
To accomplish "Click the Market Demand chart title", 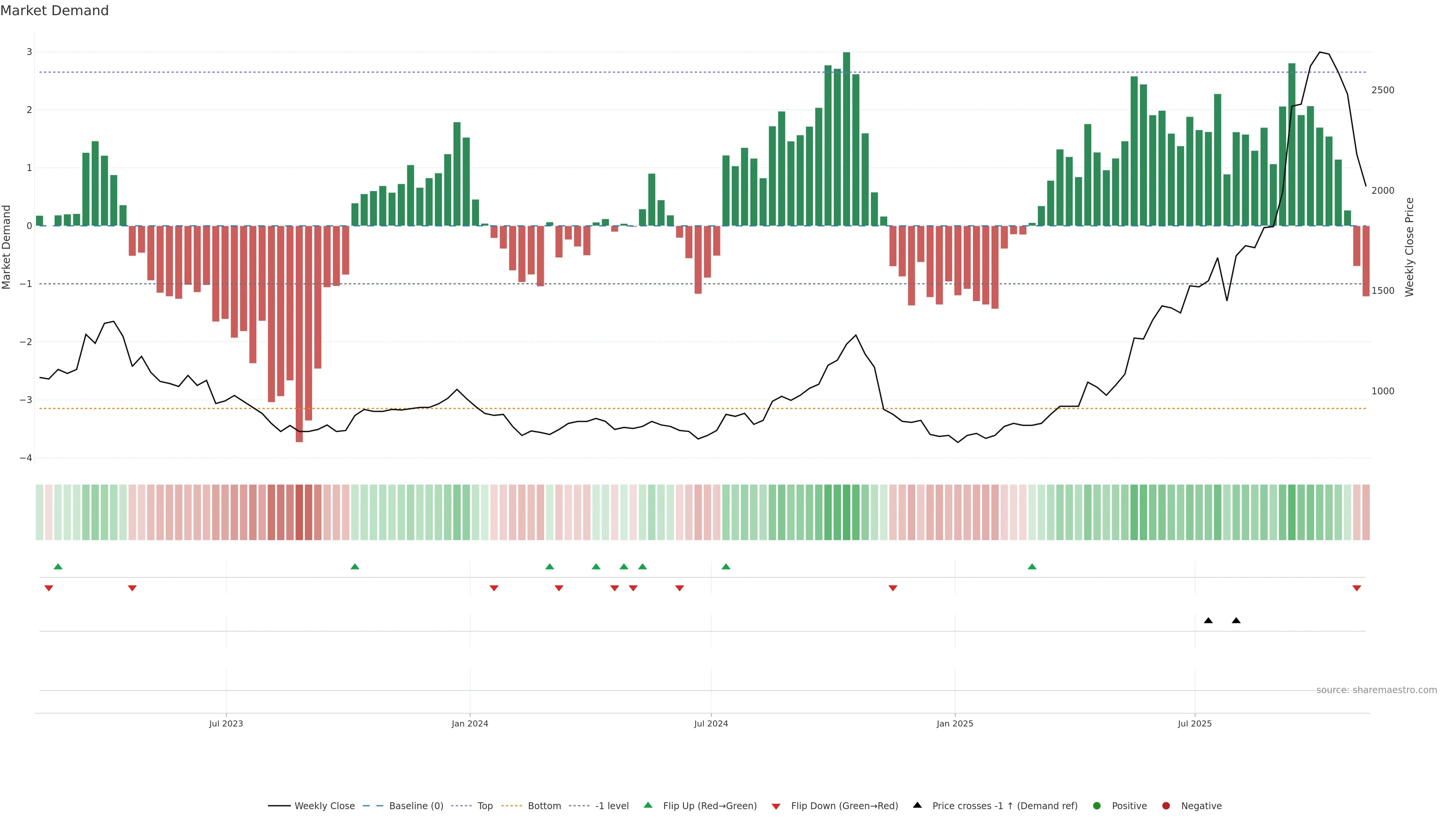I will [54, 11].
